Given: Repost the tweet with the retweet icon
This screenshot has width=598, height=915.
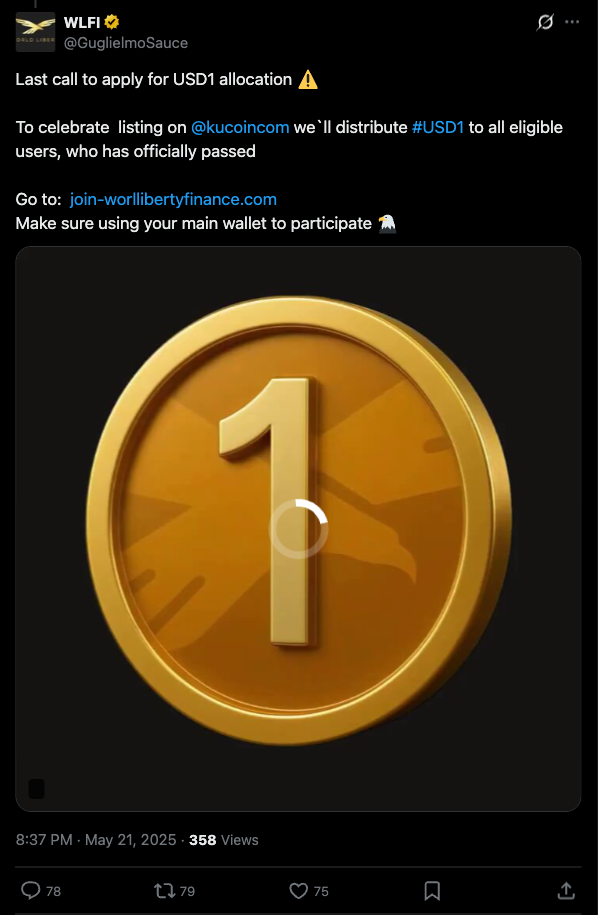Looking at the screenshot, I should 163,890.
